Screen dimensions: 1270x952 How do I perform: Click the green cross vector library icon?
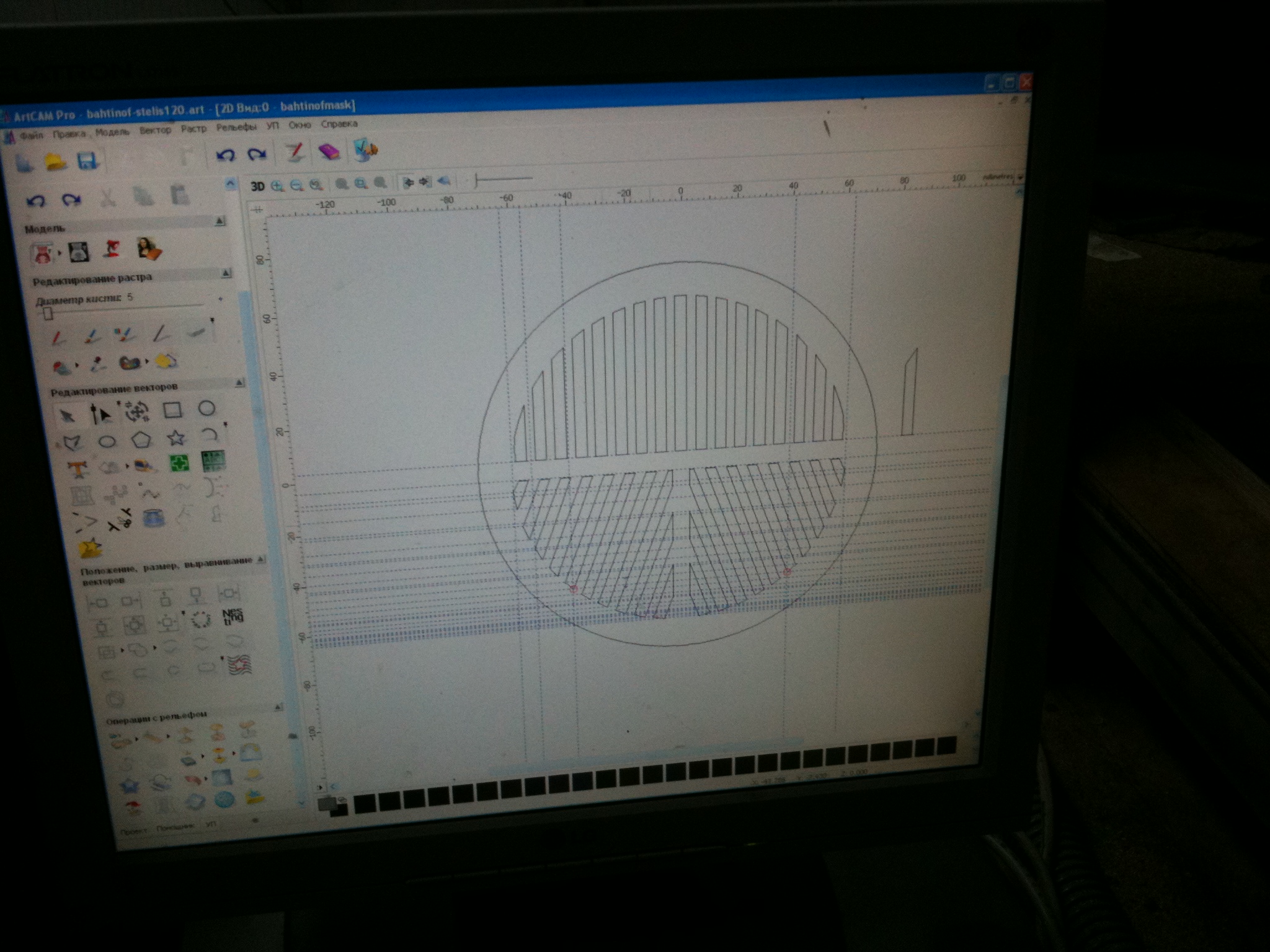click(x=180, y=464)
